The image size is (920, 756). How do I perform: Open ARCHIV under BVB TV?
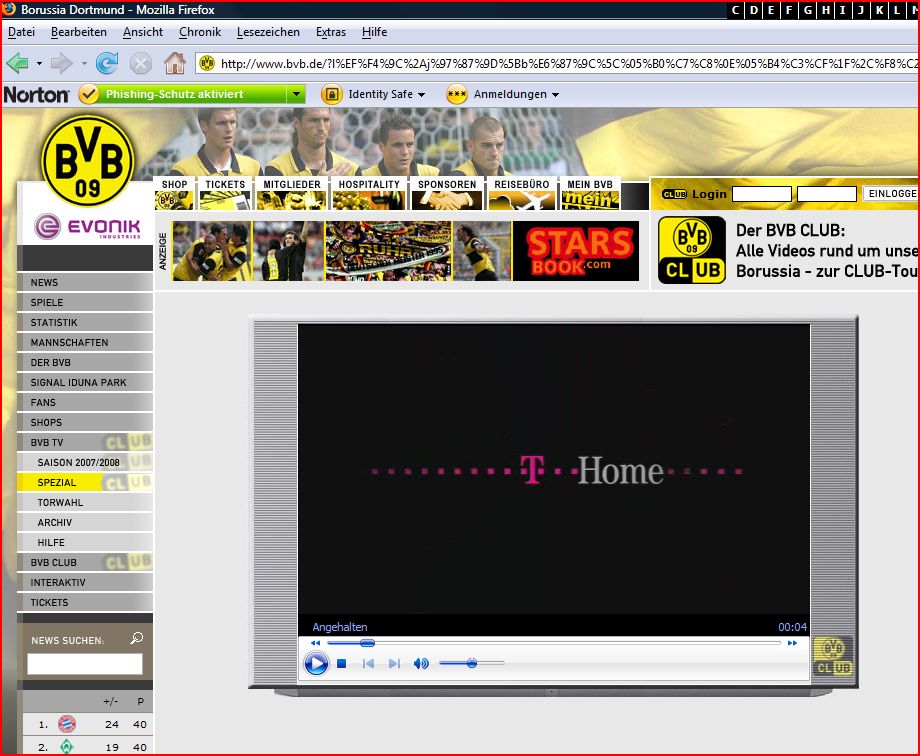pyautogui.click(x=85, y=522)
